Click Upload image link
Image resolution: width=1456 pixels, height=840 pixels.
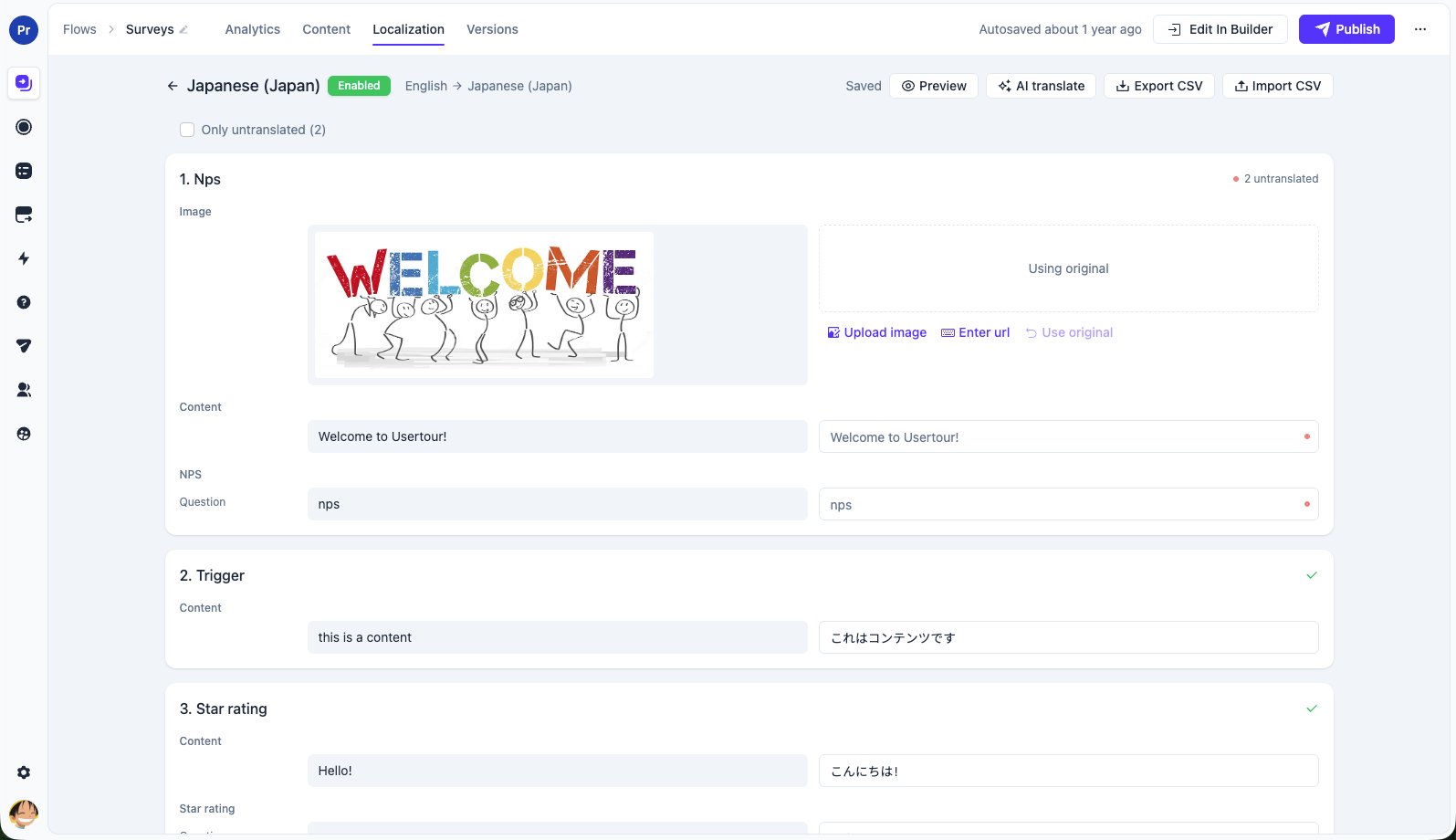(877, 332)
